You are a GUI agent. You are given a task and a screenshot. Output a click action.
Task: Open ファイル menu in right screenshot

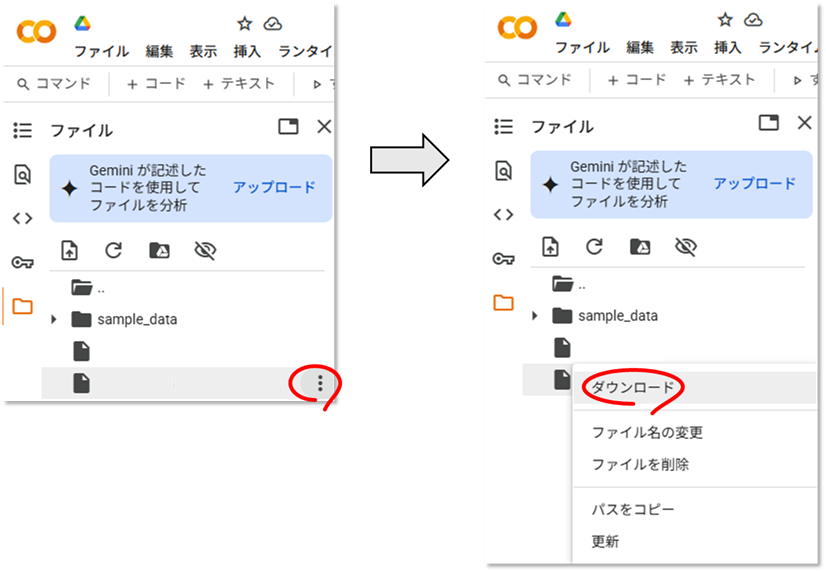pos(583,48)
